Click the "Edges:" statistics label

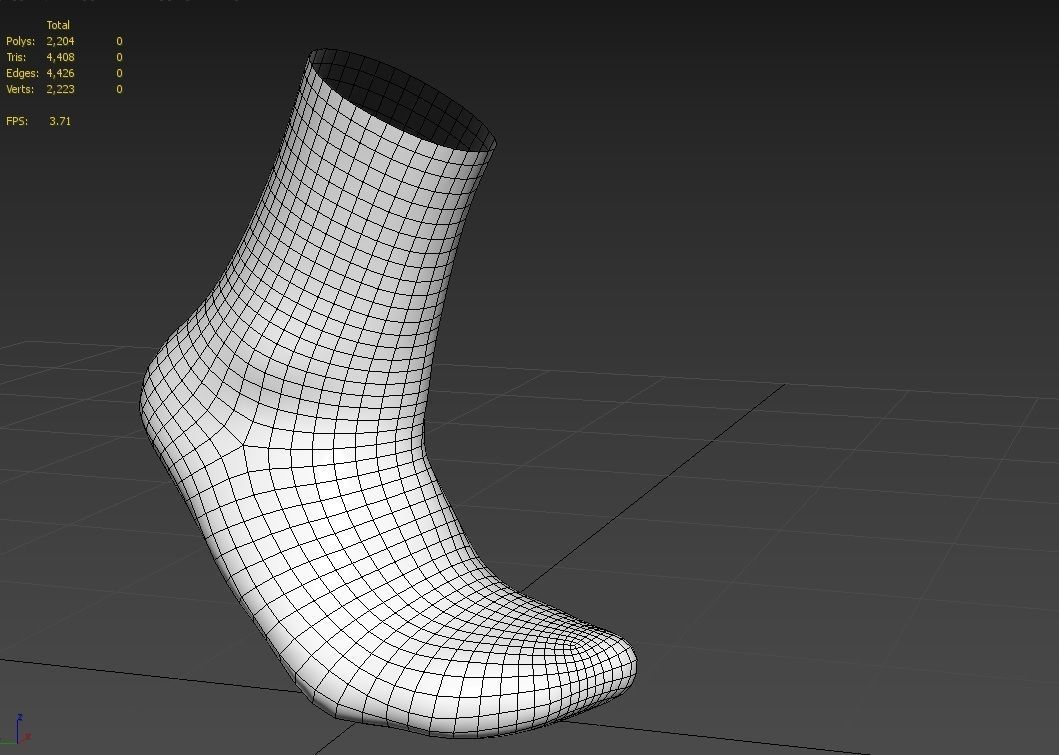pos(22,73)
